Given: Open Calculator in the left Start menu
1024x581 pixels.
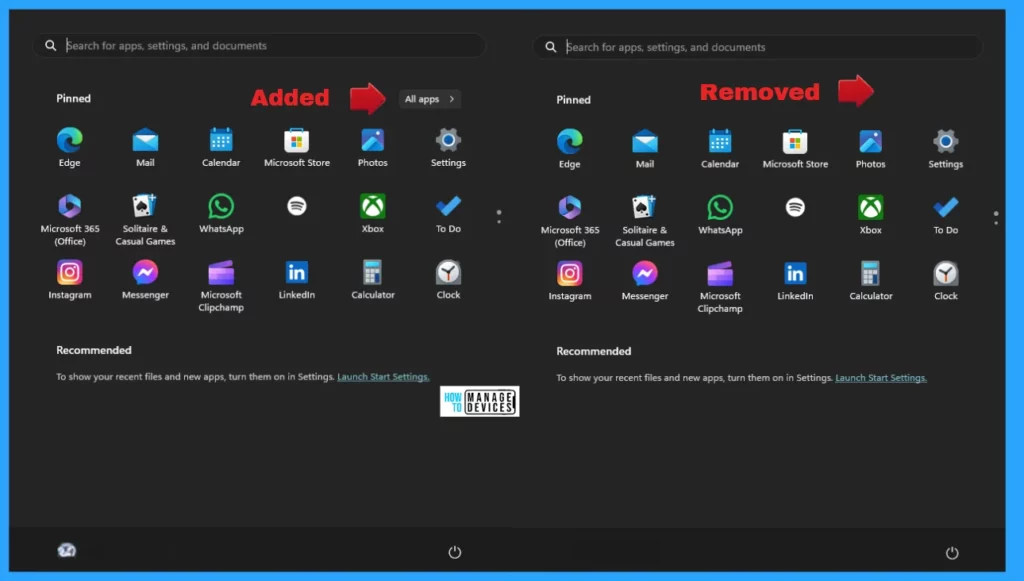Looking at the screenshot, I should click(x=372, y=279).
